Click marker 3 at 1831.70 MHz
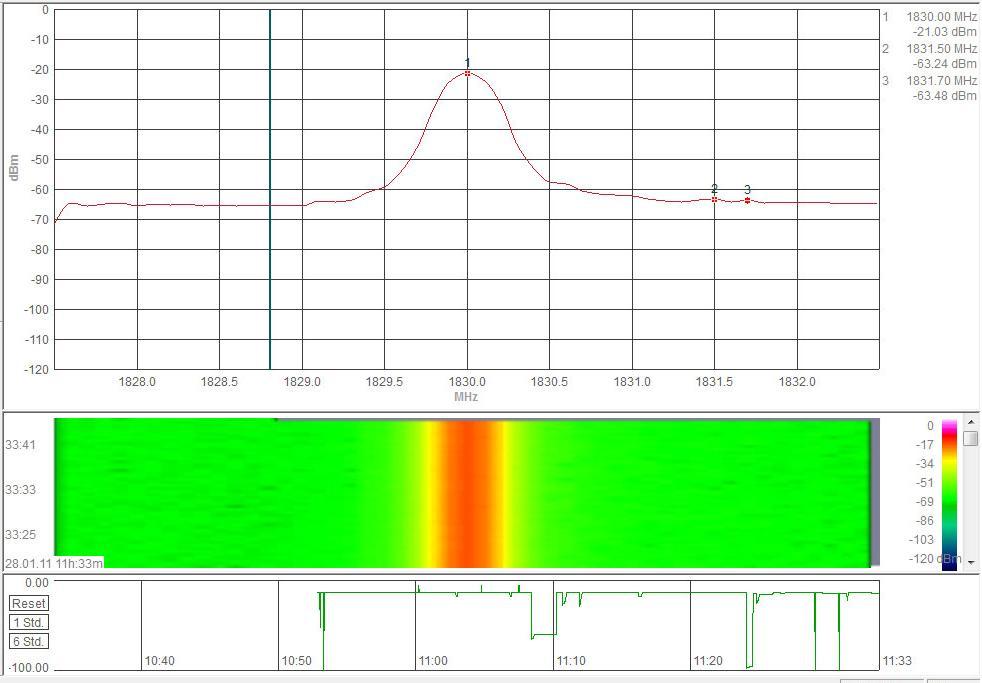Screen dimensions: 982x683 (748, 200)
